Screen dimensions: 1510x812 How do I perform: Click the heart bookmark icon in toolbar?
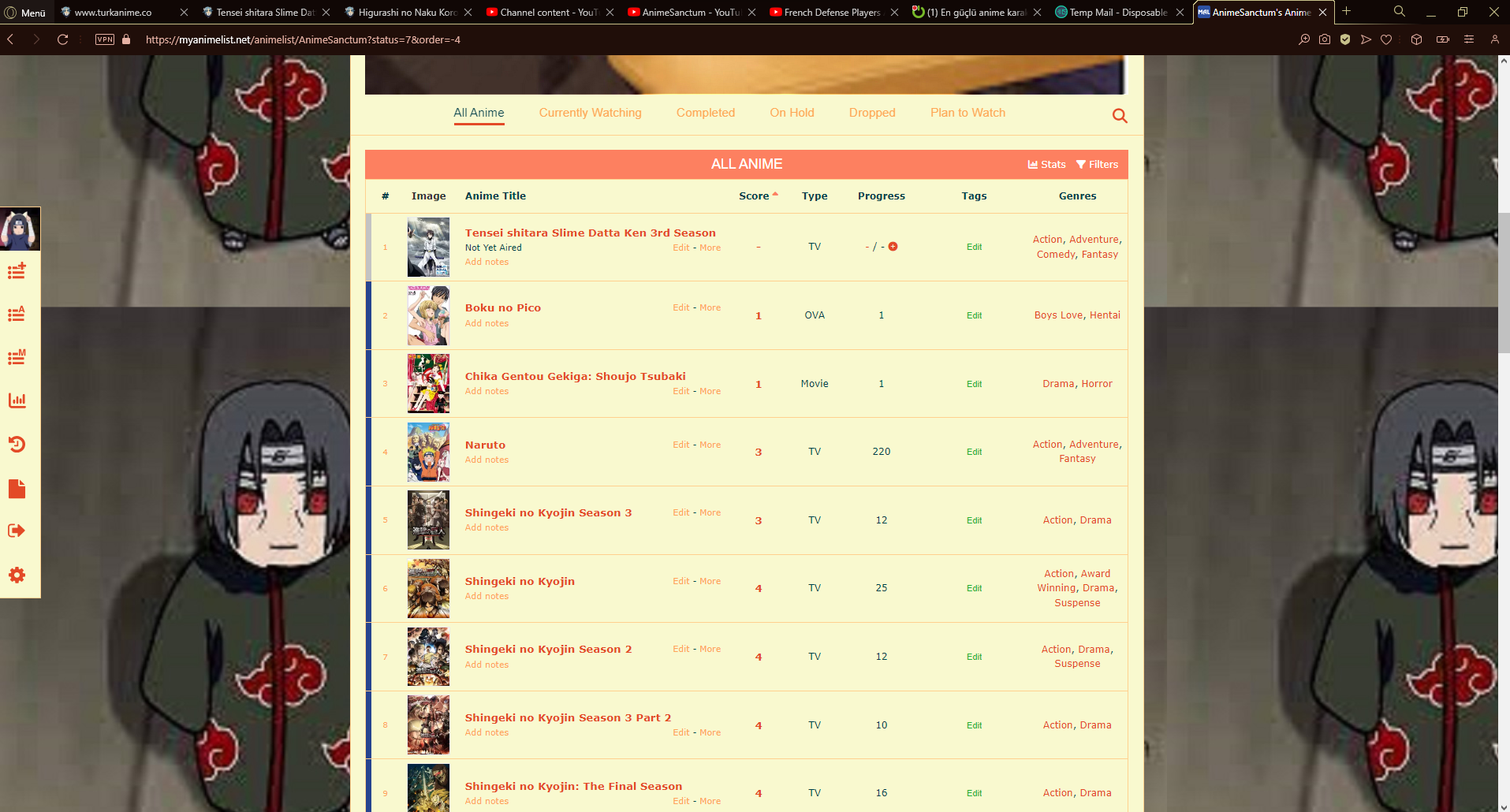(1386, 39)
